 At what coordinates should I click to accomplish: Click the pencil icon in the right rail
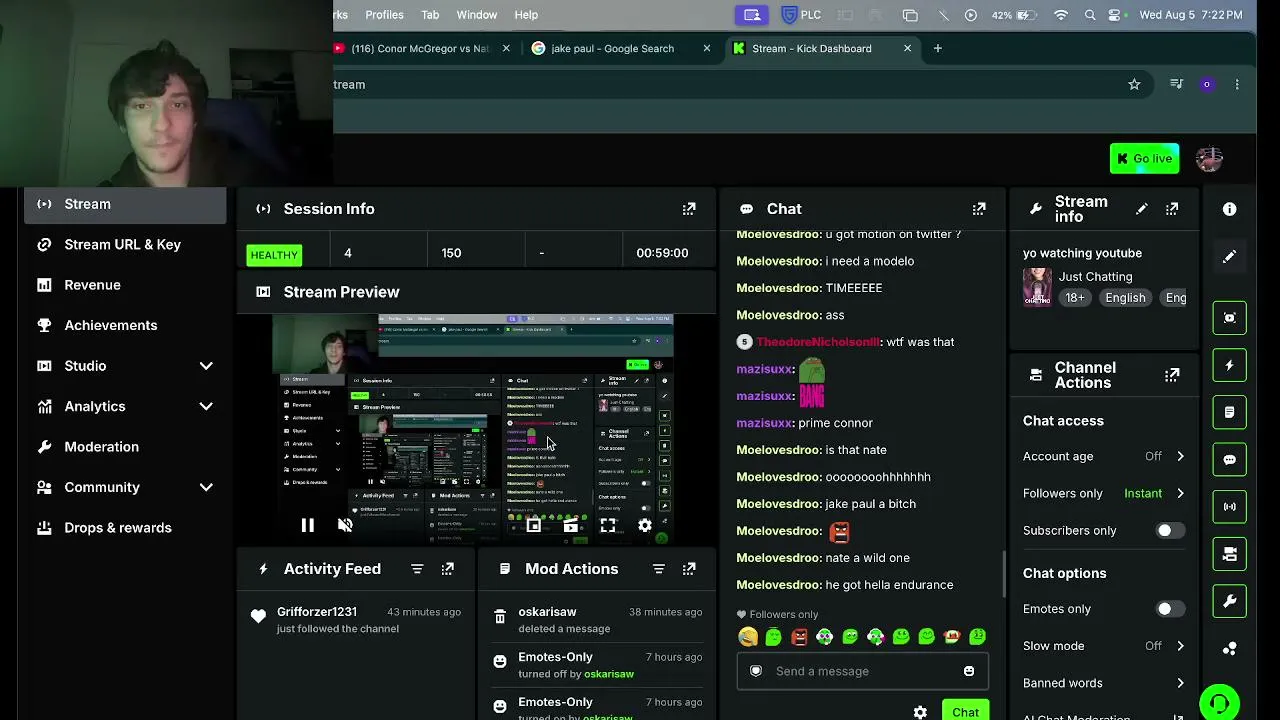(1230, 257)
